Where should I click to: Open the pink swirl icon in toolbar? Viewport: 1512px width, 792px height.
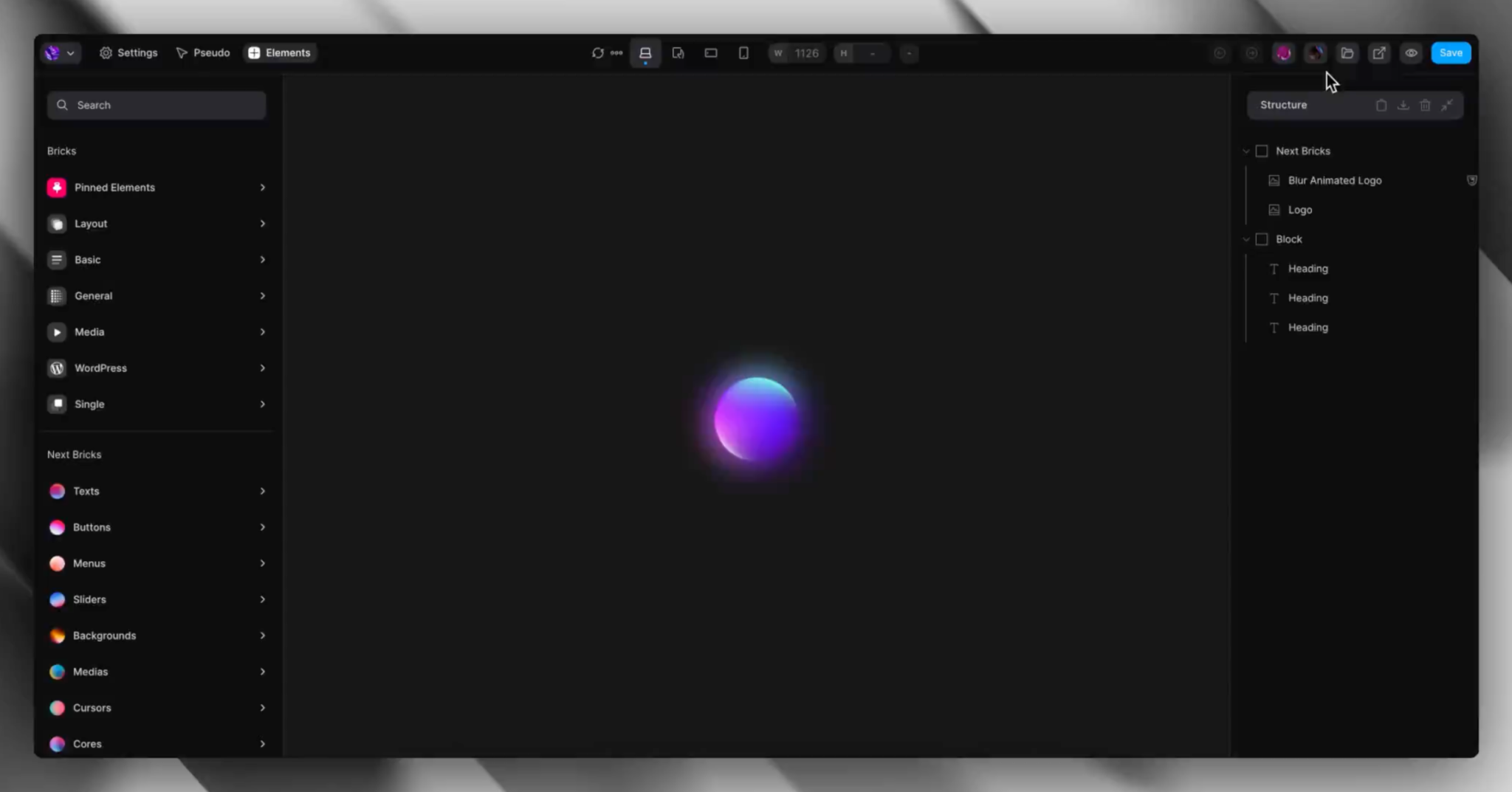(1283, 53)
